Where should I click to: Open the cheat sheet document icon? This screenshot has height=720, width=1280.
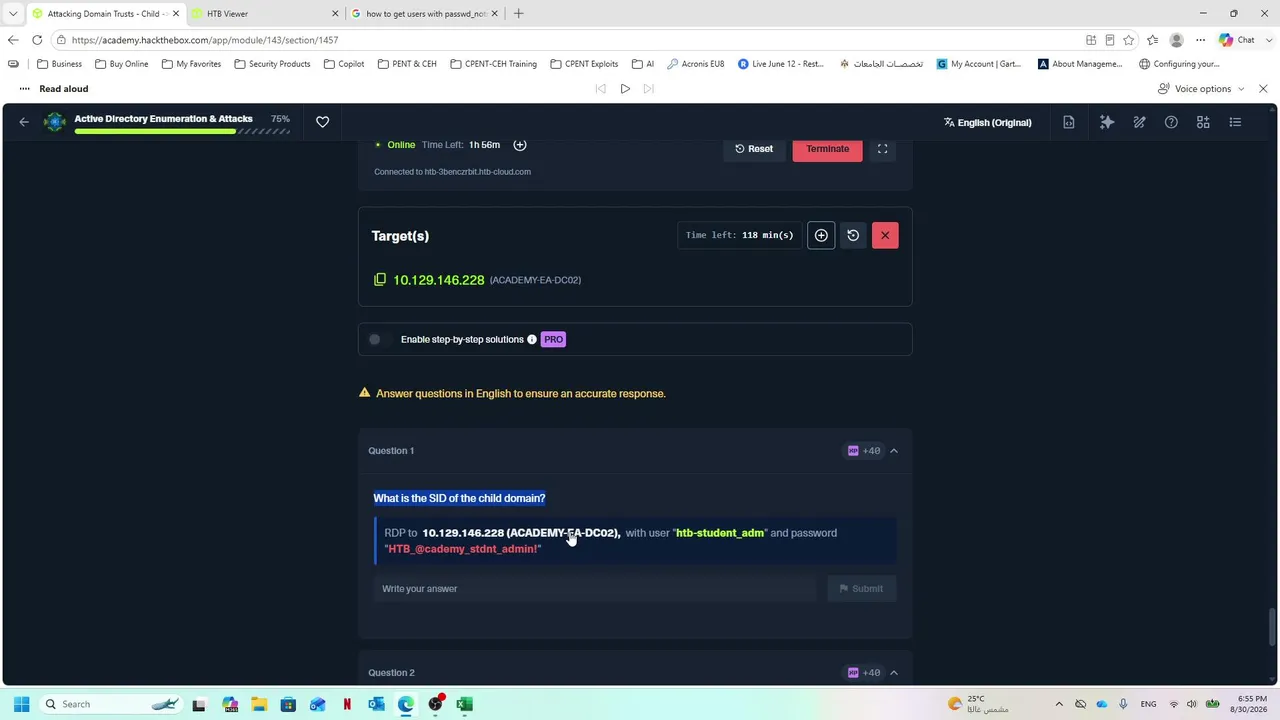tap(1069, 122)
